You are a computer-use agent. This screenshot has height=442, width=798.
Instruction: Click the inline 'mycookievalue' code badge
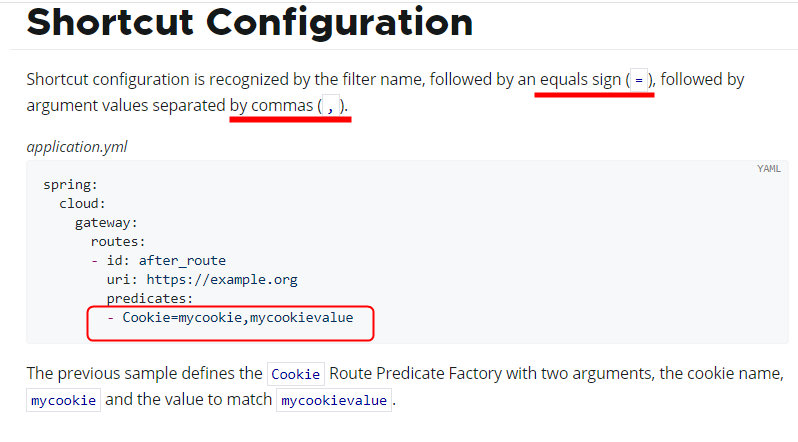pyautogui.click(x=333, y=400)
